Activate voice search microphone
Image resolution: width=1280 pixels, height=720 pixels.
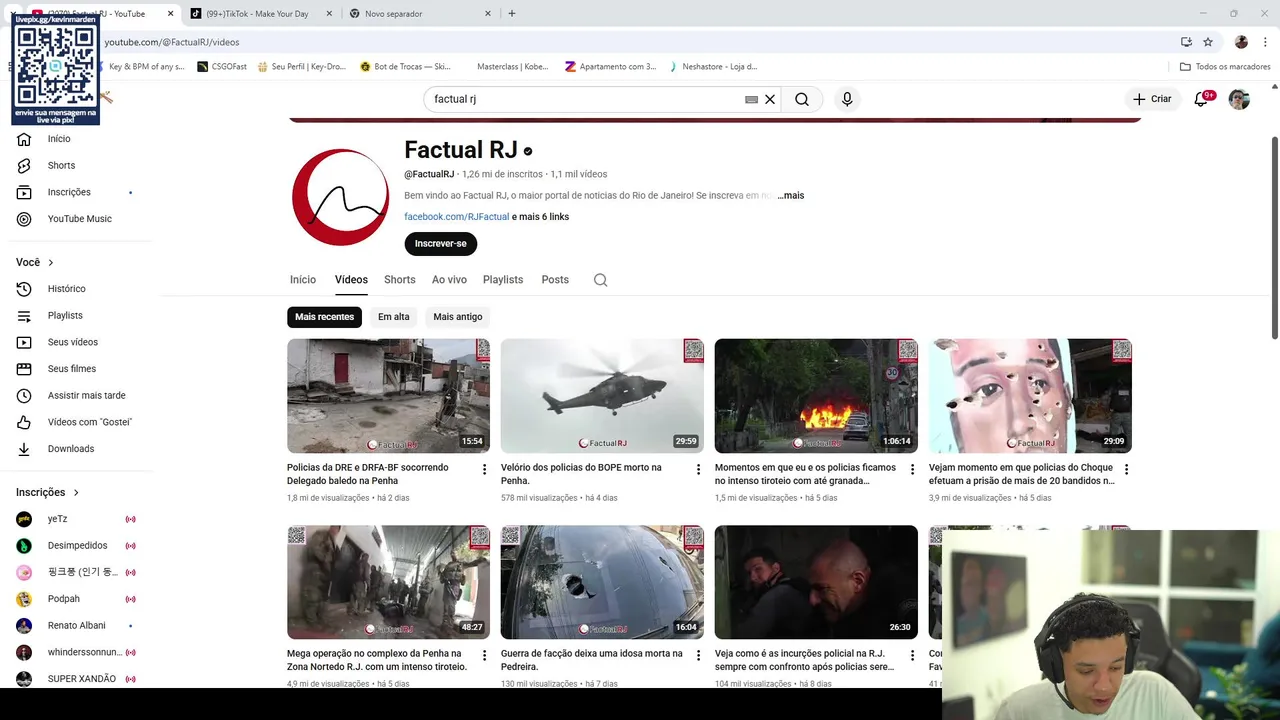click(x=847, y=99)
